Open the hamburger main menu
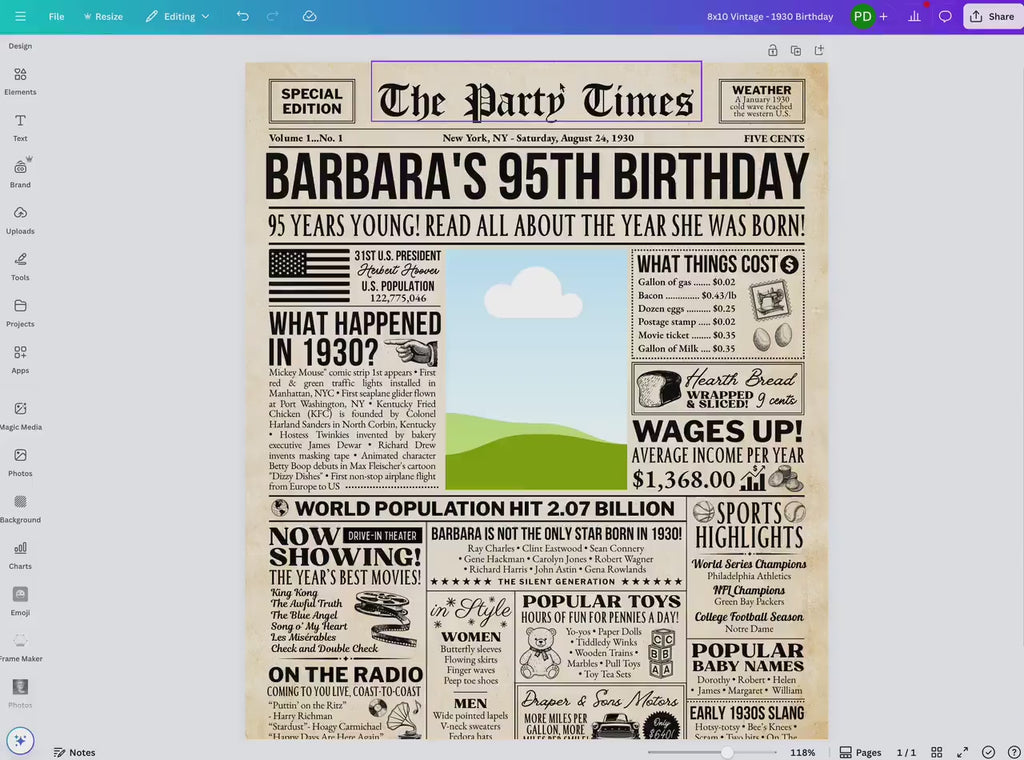The width and height of the screenshot is (1024, 760). pyautogui.click(x=20, y=16)
